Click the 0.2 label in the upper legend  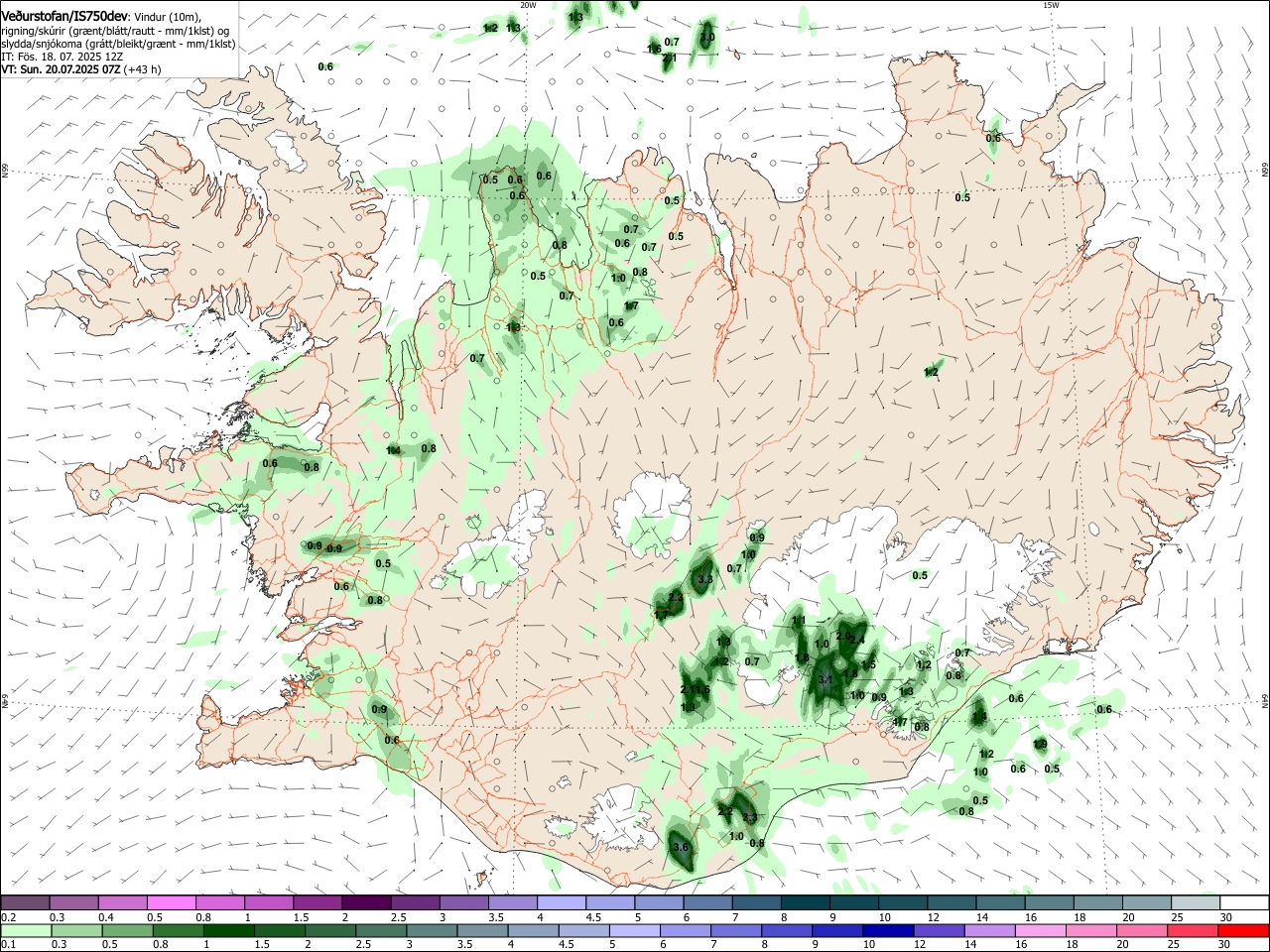point(8,917)
